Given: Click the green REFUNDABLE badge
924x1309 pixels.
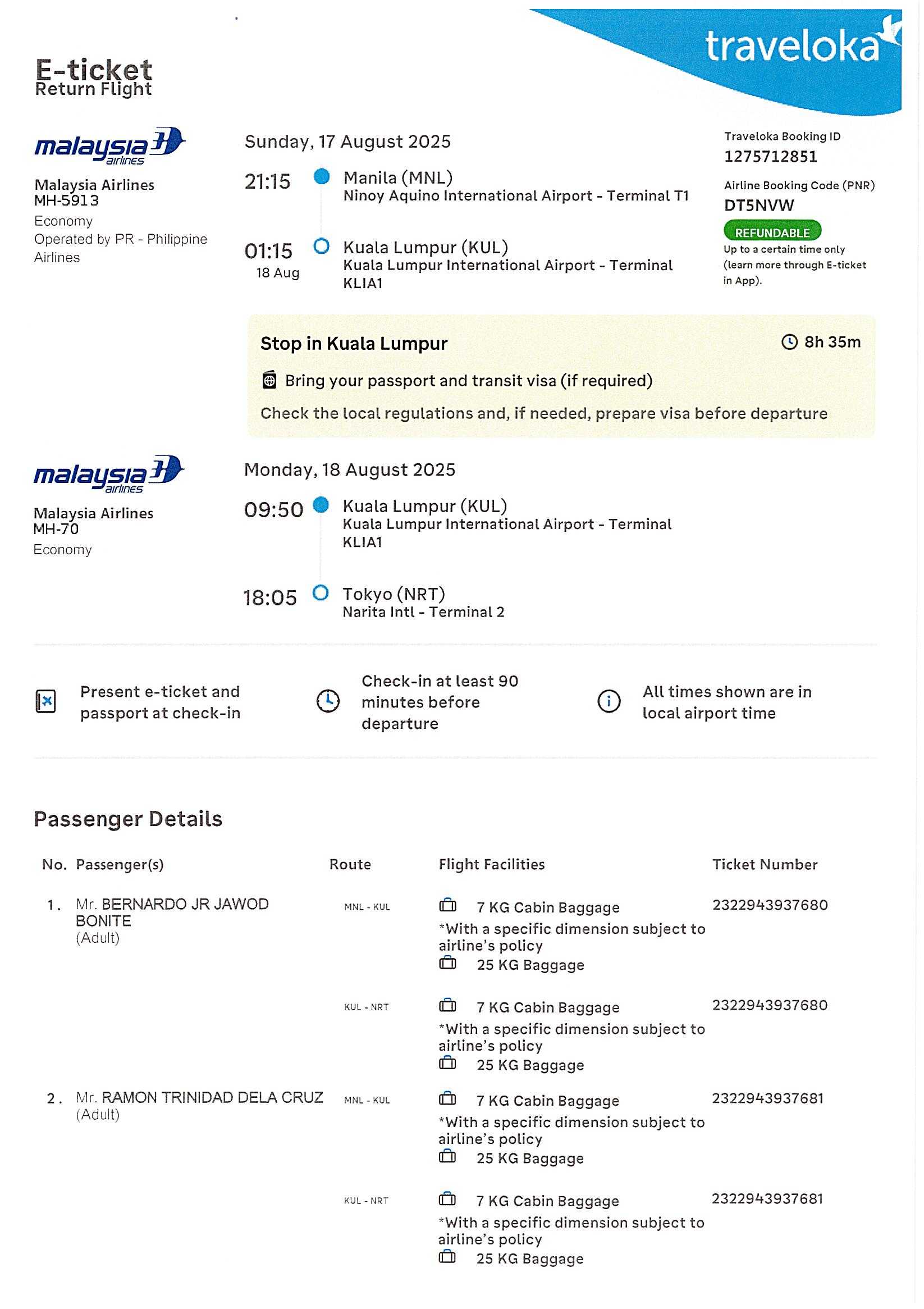Looking at the screenshot, I should coord(772,232).
